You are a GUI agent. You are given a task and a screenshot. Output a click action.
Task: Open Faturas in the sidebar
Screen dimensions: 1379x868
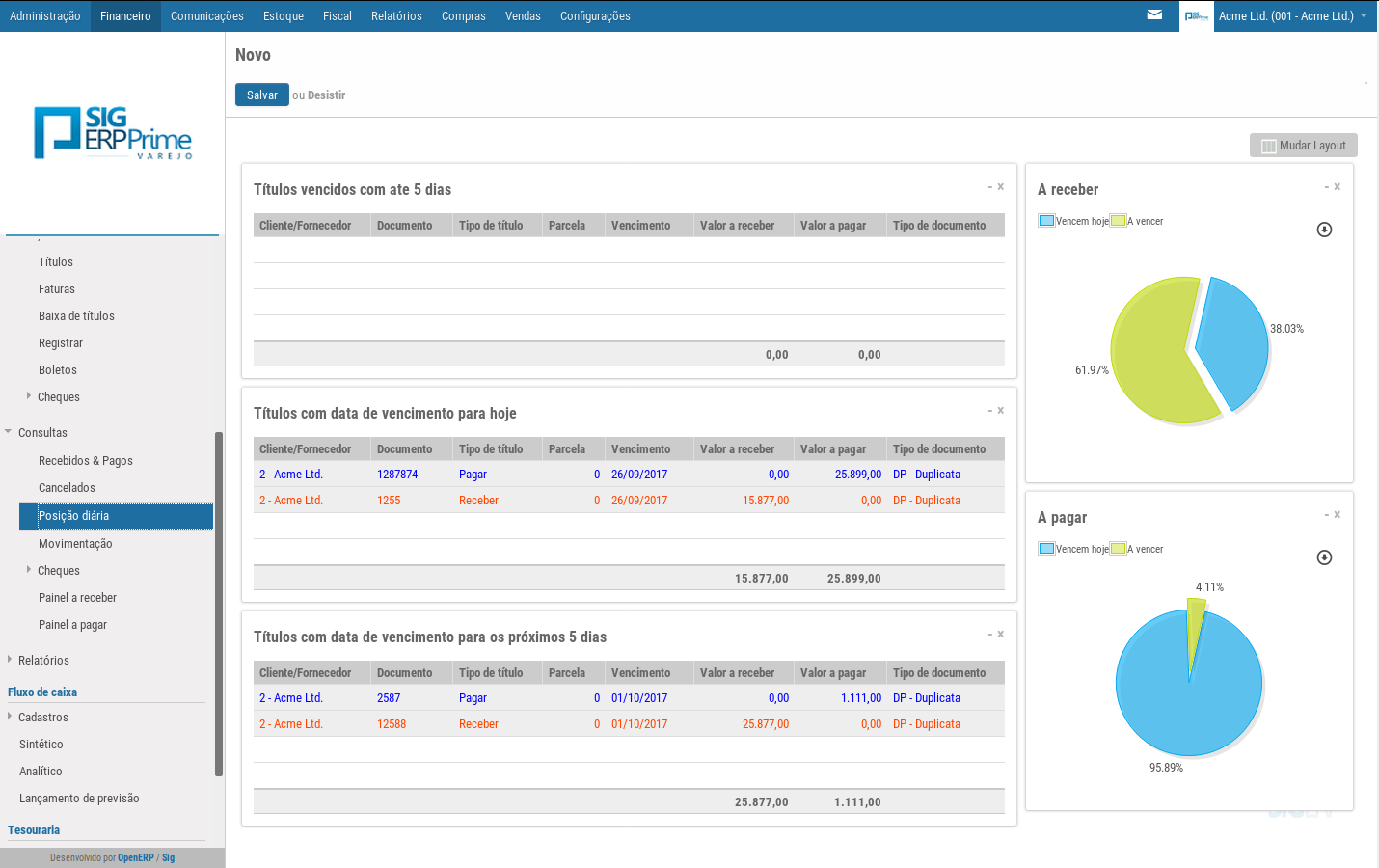pos(57,289)
